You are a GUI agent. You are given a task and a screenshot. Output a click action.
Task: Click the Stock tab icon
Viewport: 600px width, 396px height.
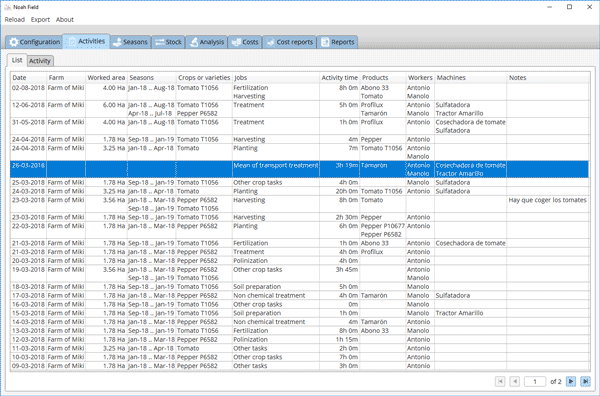click(x=160, y=42)
